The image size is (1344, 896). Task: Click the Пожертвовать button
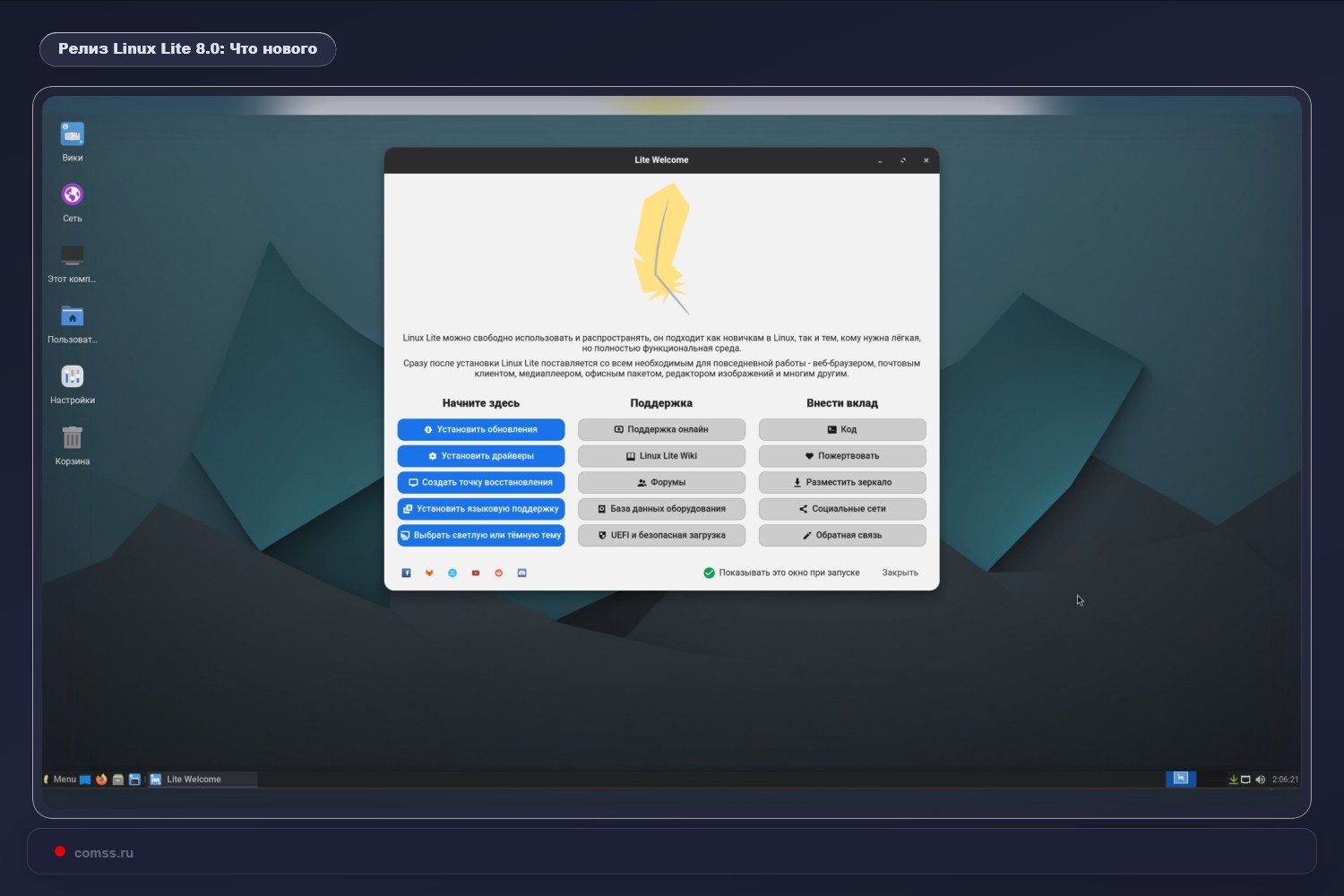[842, 456]
